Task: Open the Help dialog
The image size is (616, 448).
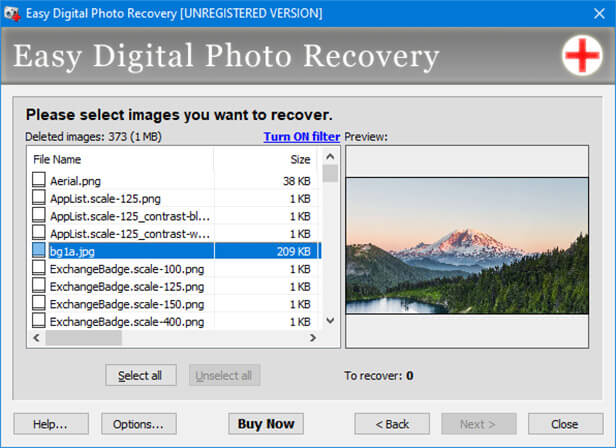Action: click(51, 424)
